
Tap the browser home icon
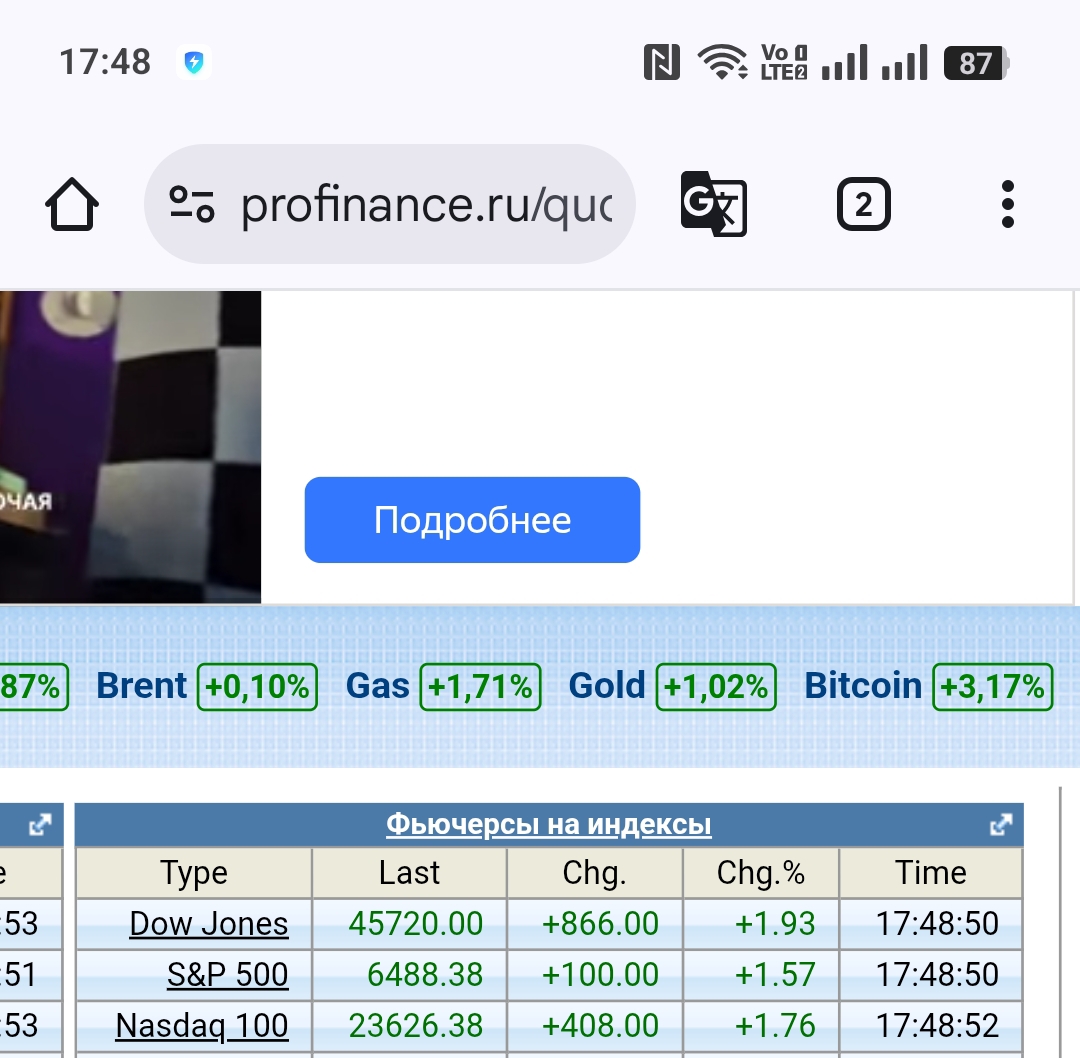coord(72,206)
